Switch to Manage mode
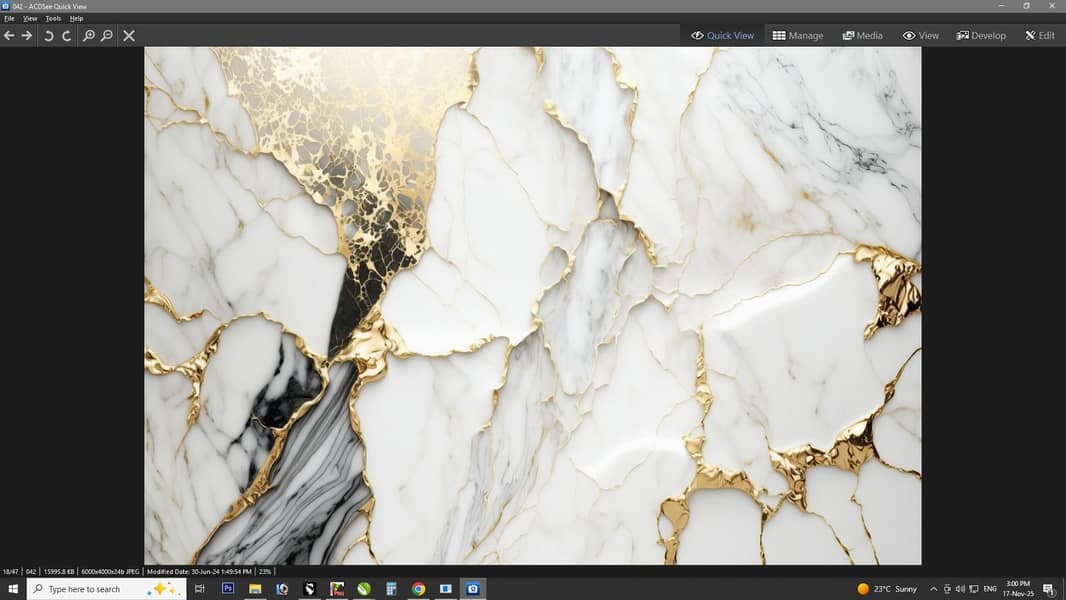1066x600 pixels. coord(797,35)
